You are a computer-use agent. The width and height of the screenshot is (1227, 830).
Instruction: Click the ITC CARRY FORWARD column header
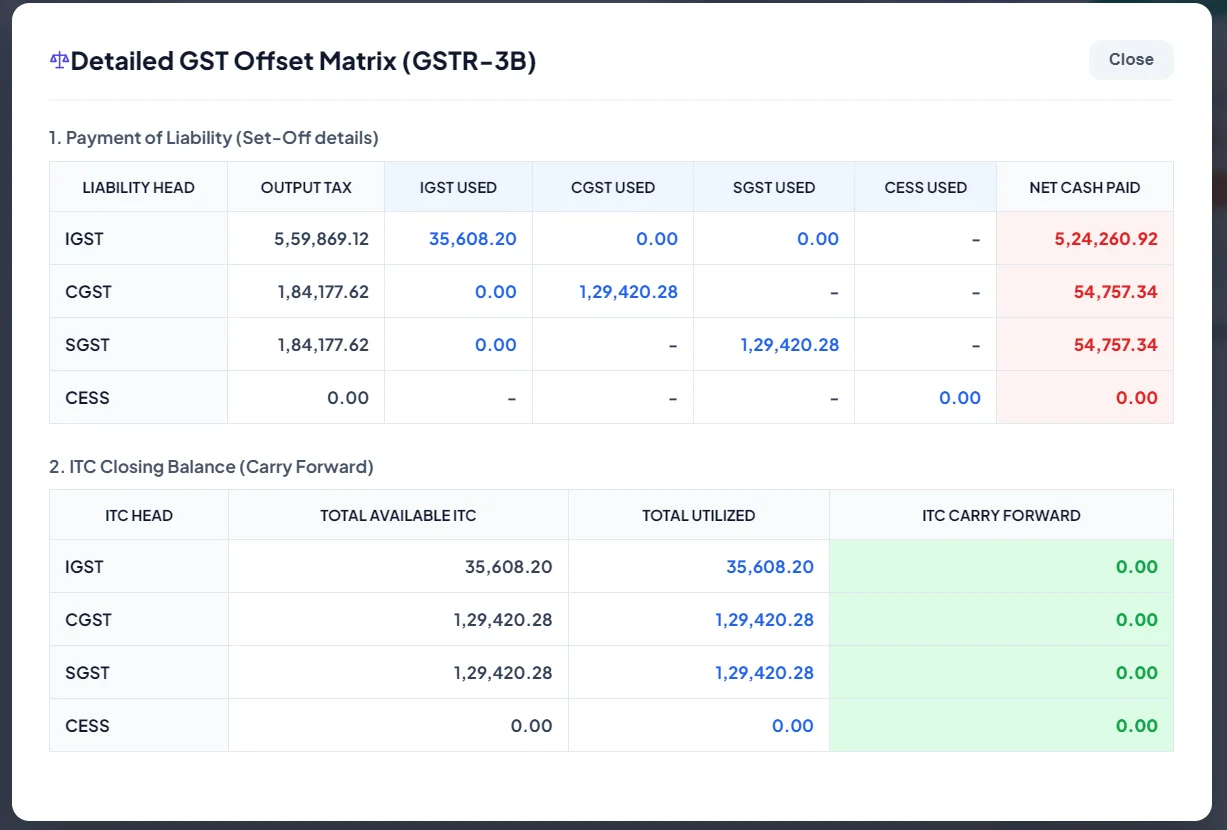(x=1001, y=516)
